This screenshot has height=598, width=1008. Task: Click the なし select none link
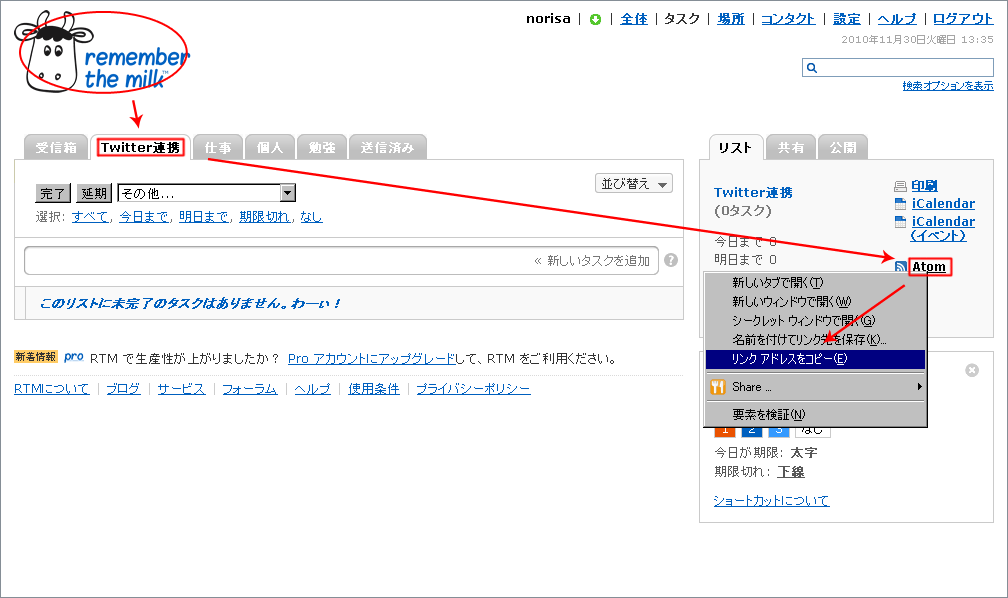311,217
